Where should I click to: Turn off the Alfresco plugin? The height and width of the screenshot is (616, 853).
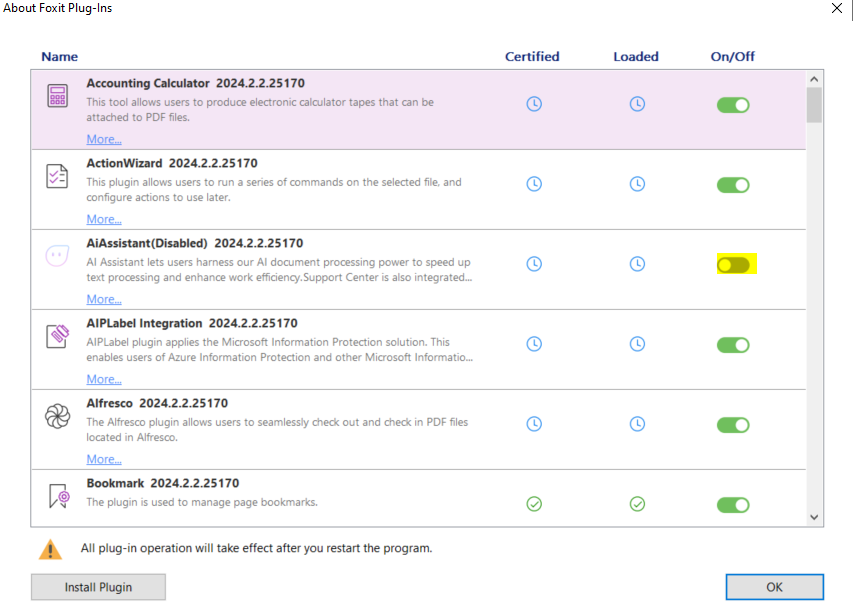(x=733, y=424)
